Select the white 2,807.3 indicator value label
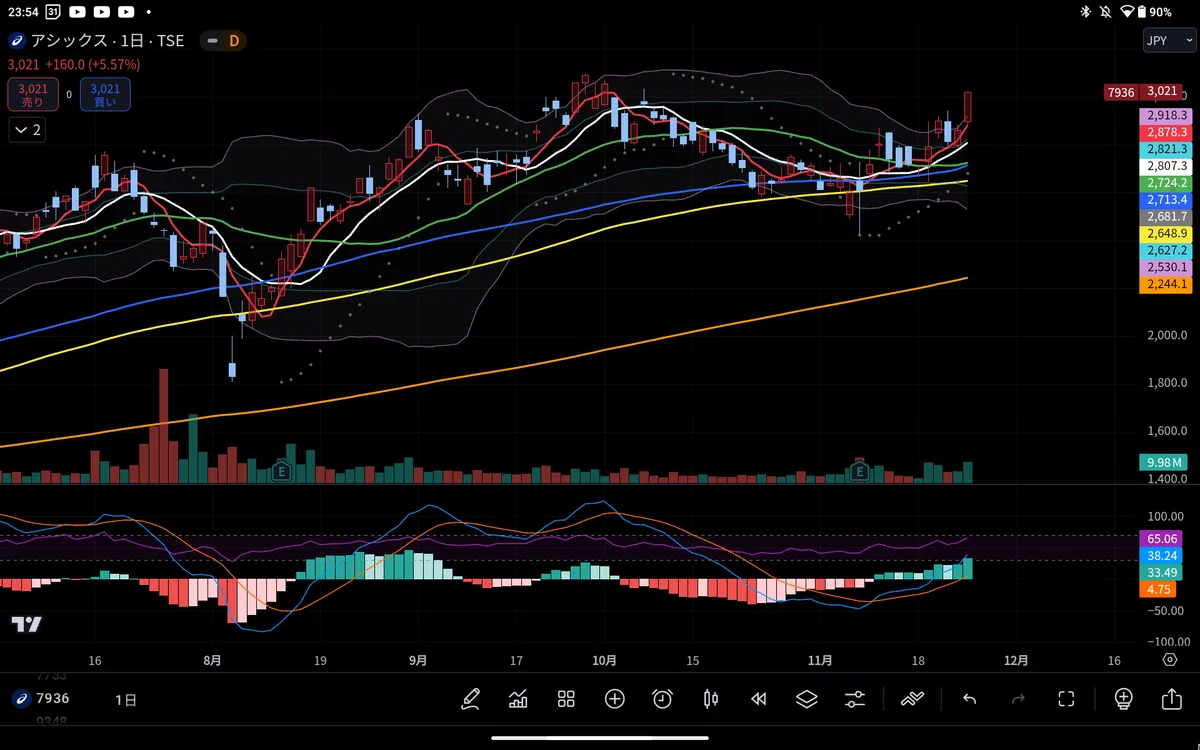This screenshot has width=1200, height=750. (x=1166, y=166)
